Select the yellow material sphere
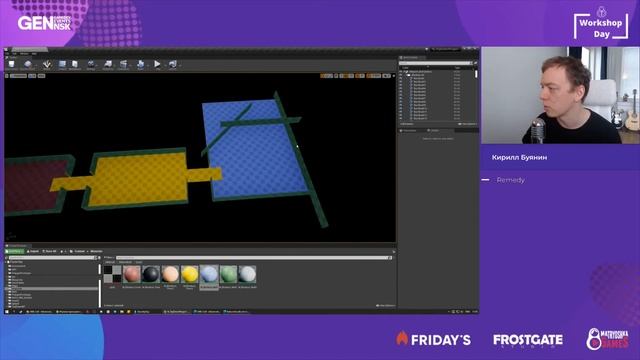The image size is (640, 360). tap(189, 274)
